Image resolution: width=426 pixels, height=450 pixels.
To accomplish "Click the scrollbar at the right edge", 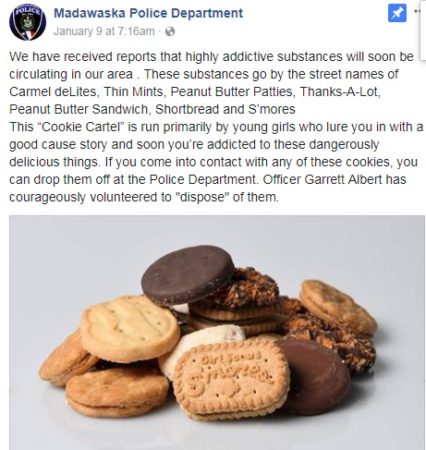I will (422, 30).
